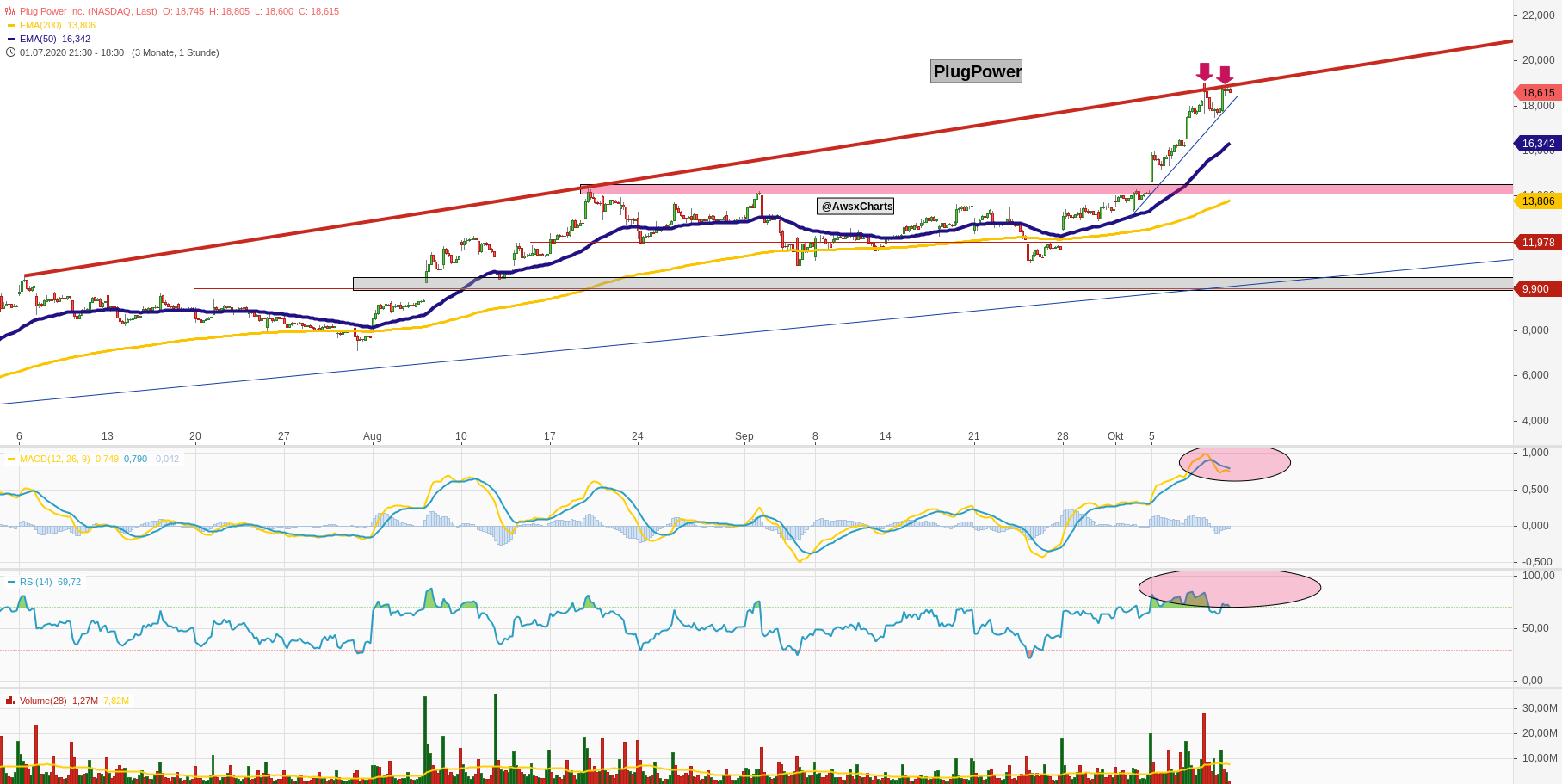This screenshot has width=1562, height=784.
Task: Click the clock icon before the date range
Action: (10, 52)
